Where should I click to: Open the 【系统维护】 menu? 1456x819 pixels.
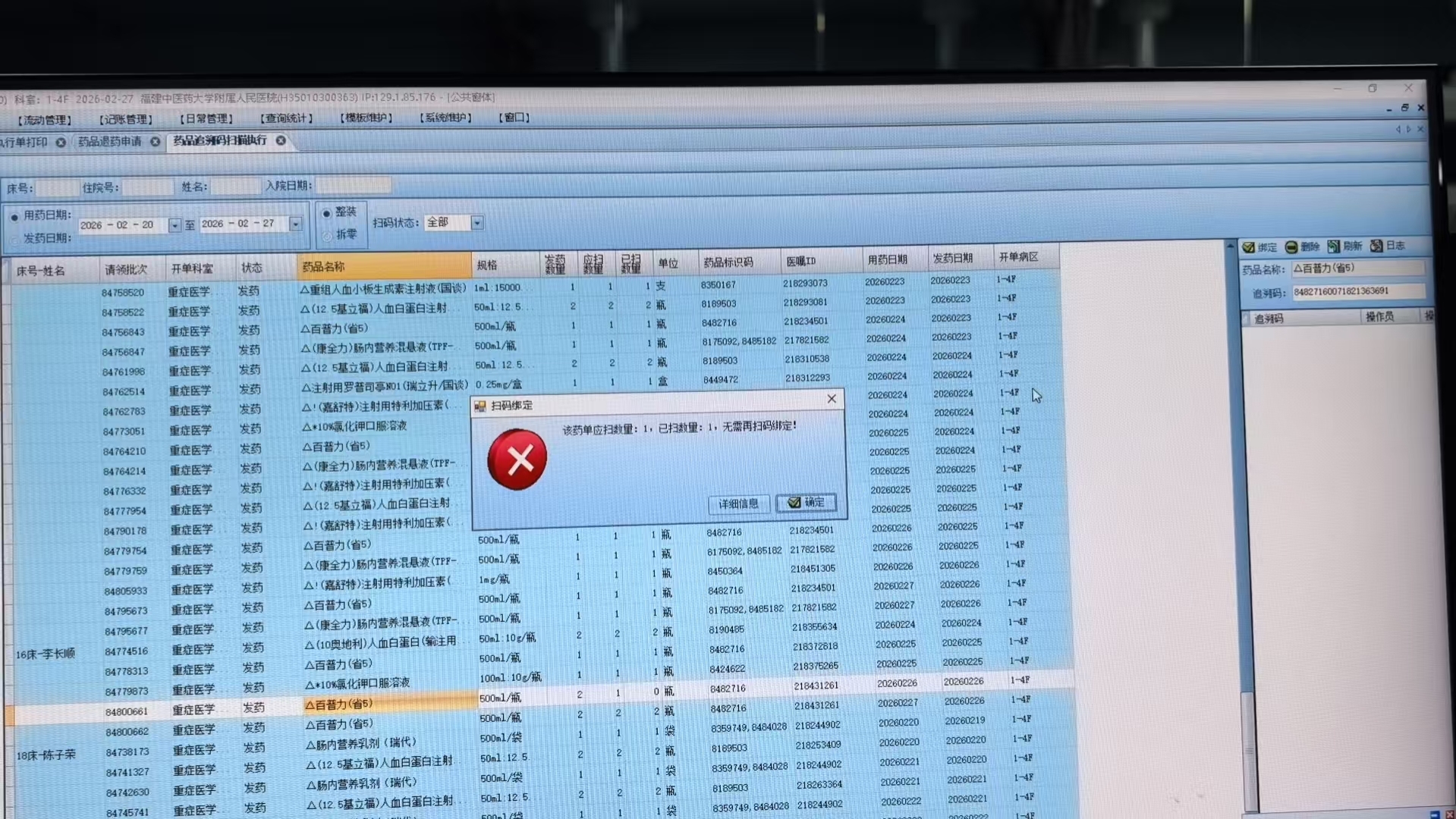coord(446,118)
